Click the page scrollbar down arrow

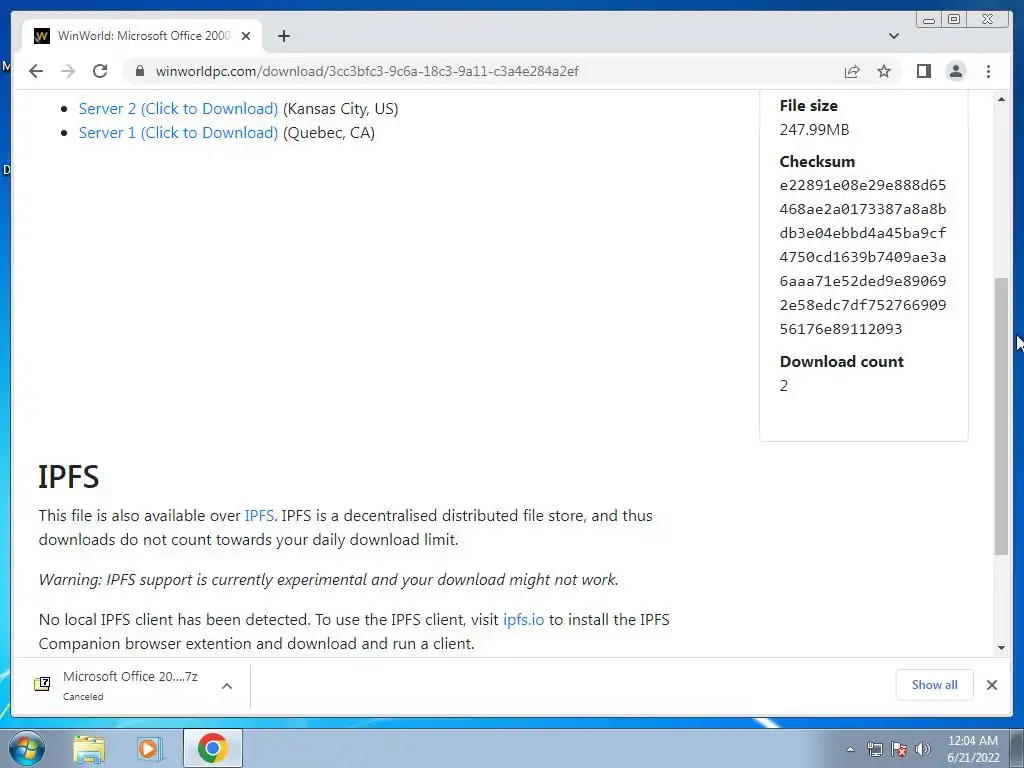tap(1001, 647)
